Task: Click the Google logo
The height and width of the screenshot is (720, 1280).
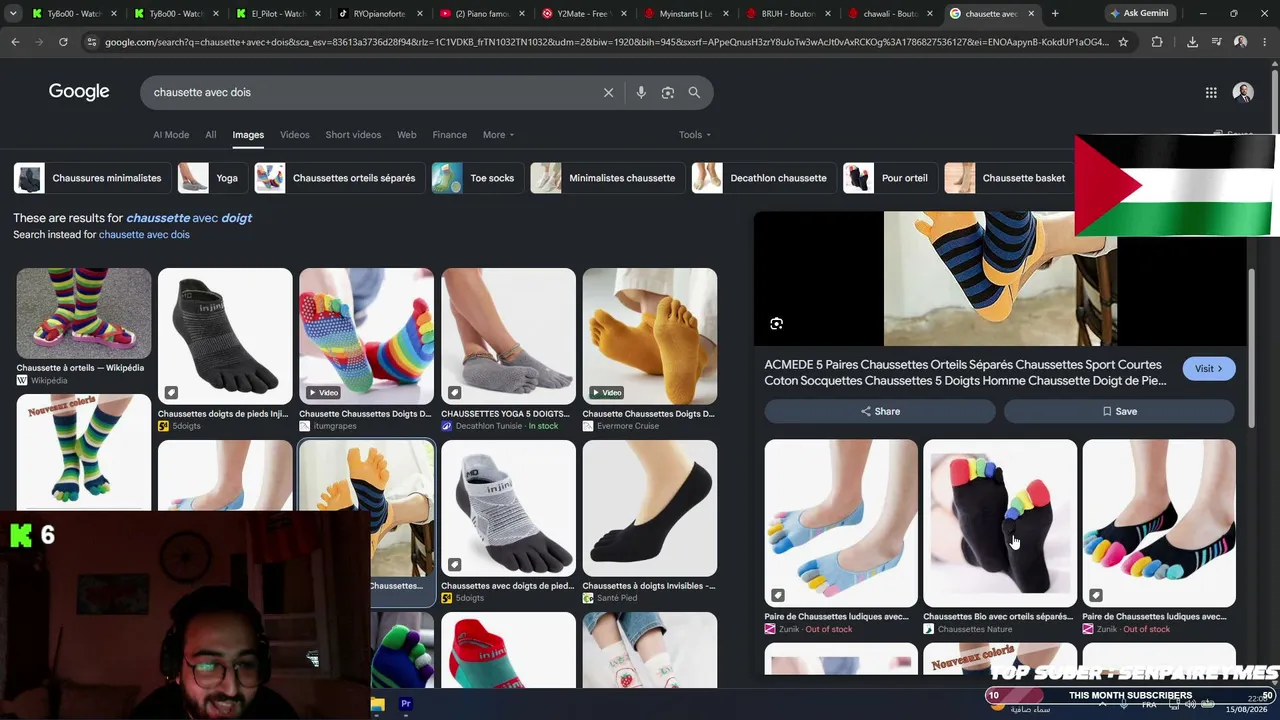Action: pyautogui.click(x=79, y=92)
